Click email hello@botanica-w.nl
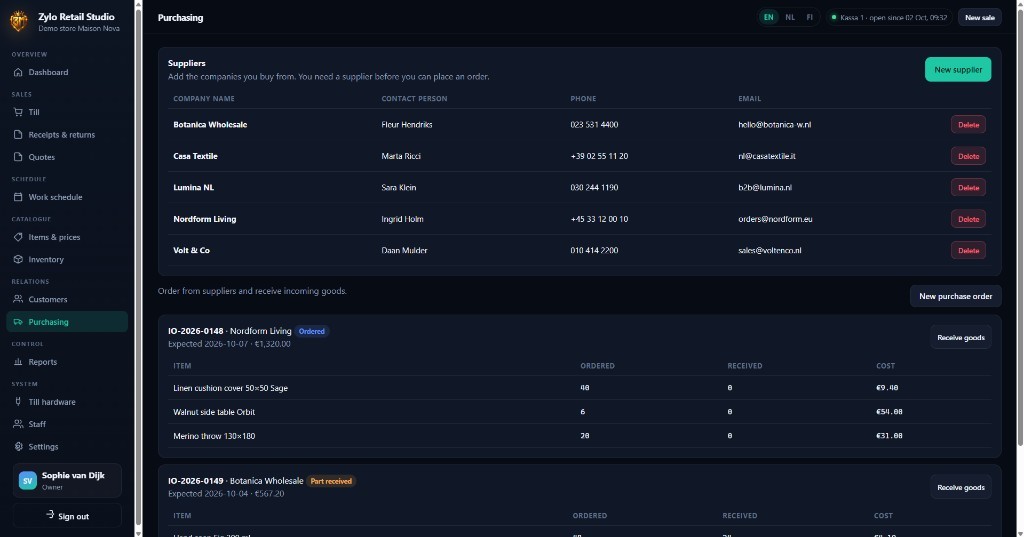Screen dimensions: 1024x537 (775, 125)
